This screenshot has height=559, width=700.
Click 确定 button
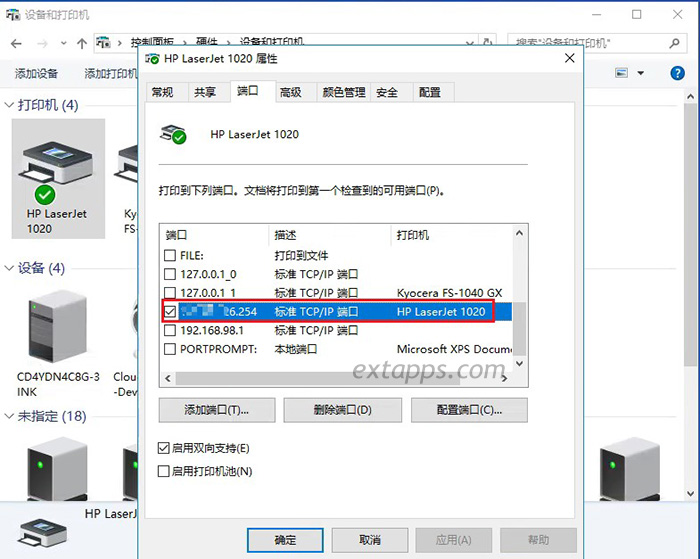285,540
